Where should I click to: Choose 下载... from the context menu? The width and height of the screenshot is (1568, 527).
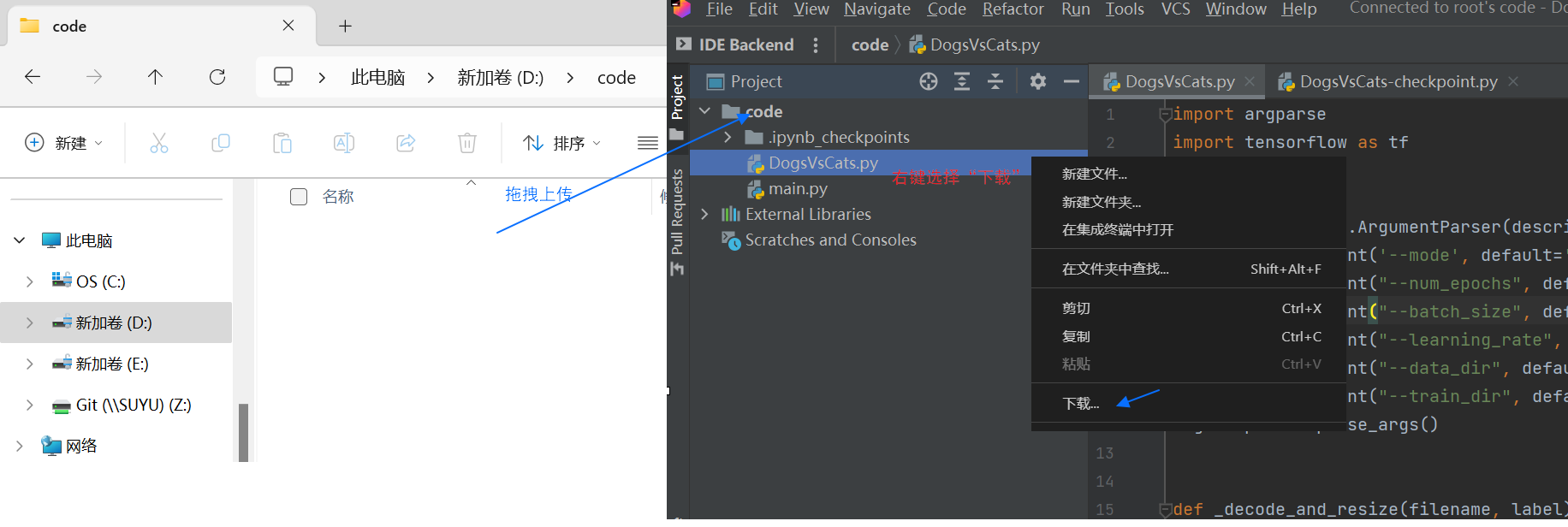(x=1080, y=403)
